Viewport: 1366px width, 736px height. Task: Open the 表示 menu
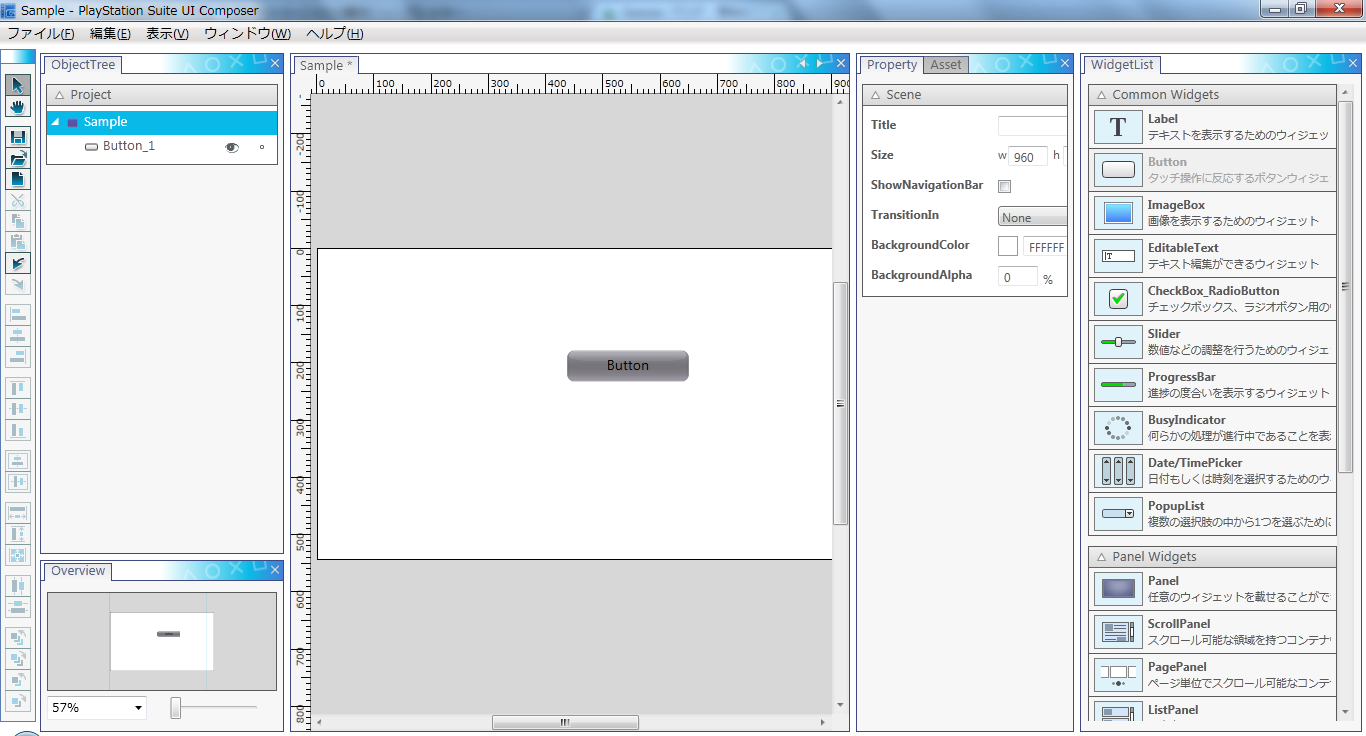tap(167, 34)
